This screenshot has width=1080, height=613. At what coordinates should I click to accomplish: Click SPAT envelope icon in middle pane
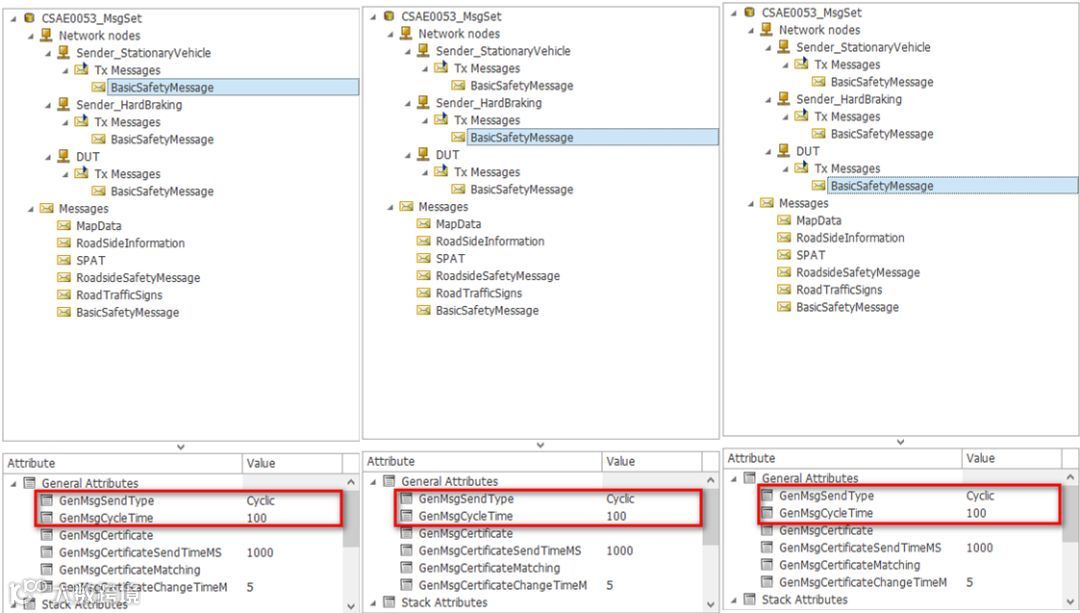coord(424,258)
